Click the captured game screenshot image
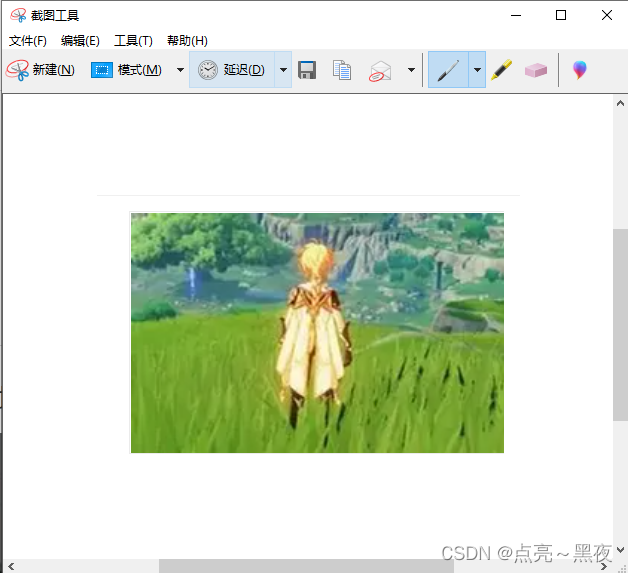 click(317, 333)
